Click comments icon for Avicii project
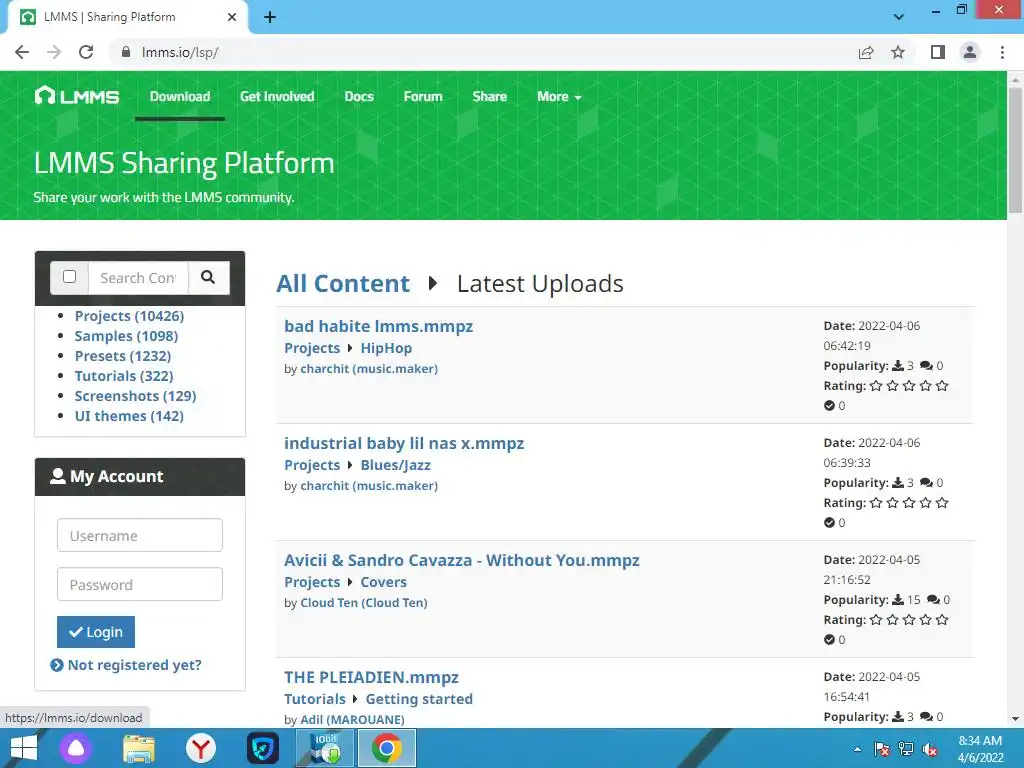1024x768 pixels. coord(933,600)
